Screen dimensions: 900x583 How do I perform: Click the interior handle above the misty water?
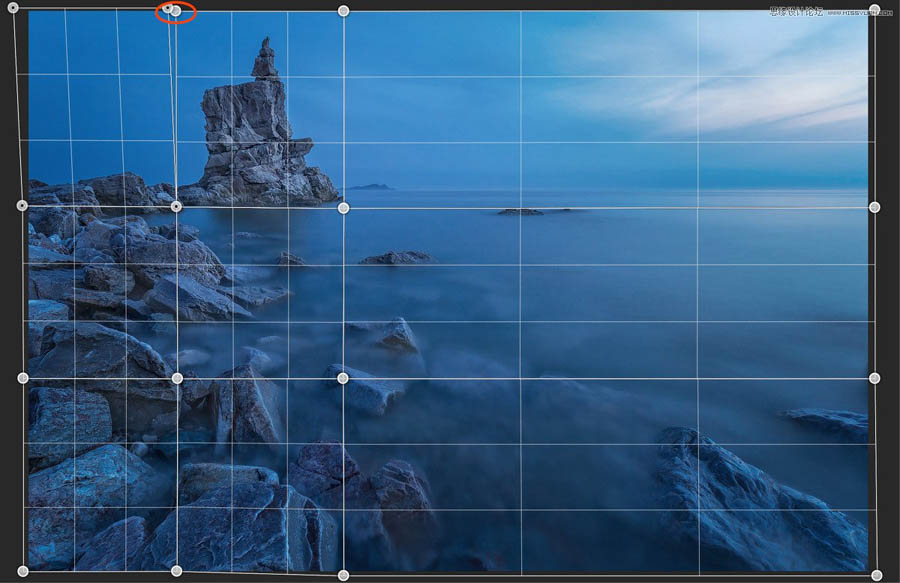[x=343, y=378]
